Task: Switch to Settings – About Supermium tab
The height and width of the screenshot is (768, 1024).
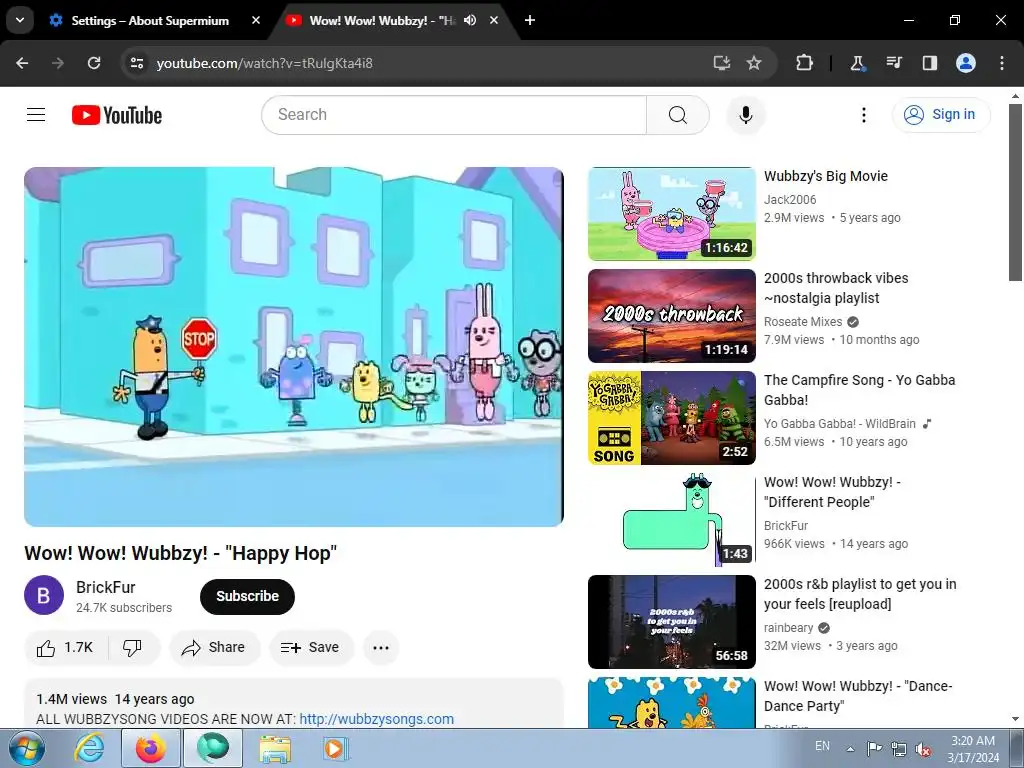Action: 150,21
